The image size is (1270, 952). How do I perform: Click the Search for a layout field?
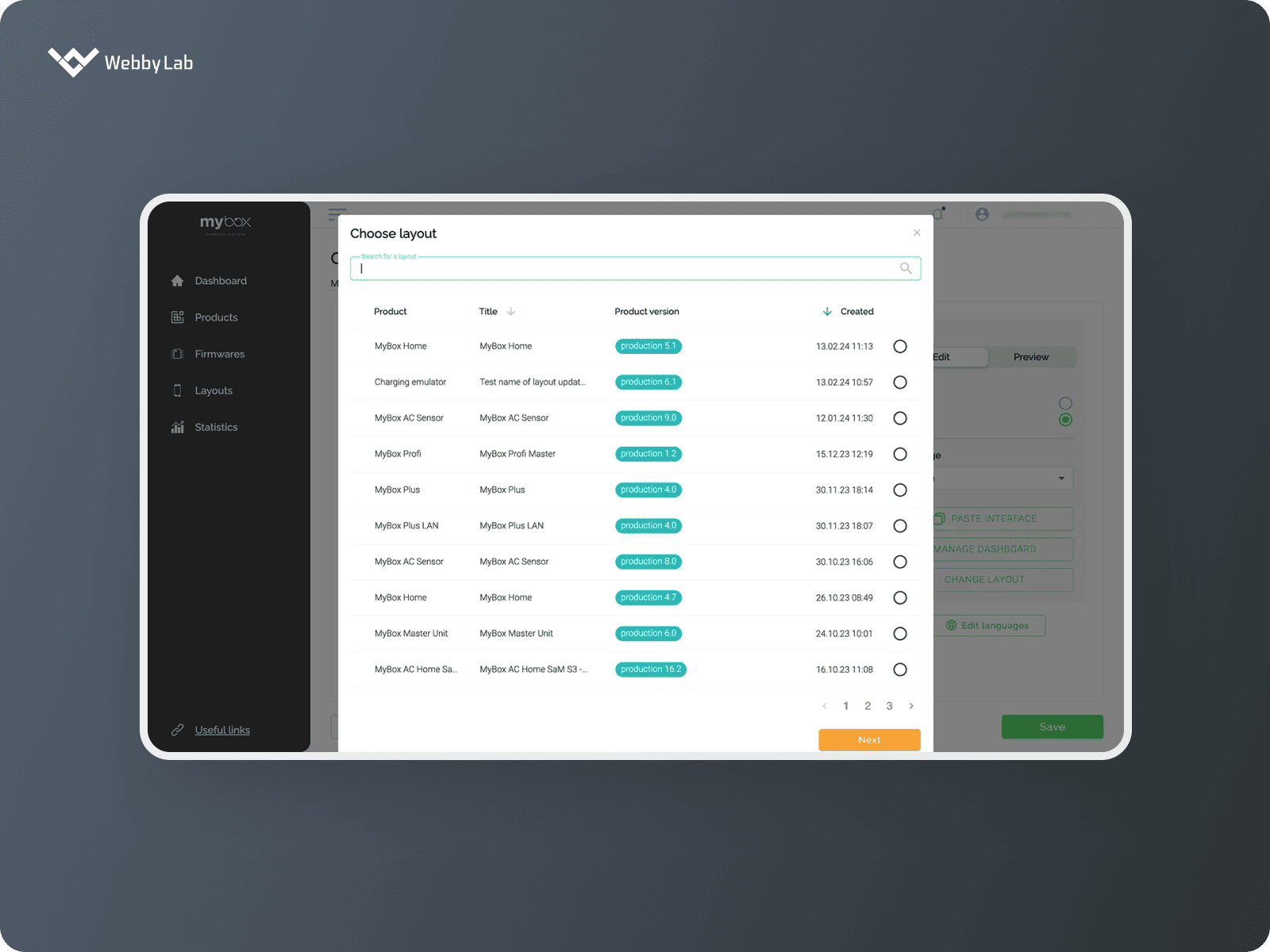pos(635,268)
